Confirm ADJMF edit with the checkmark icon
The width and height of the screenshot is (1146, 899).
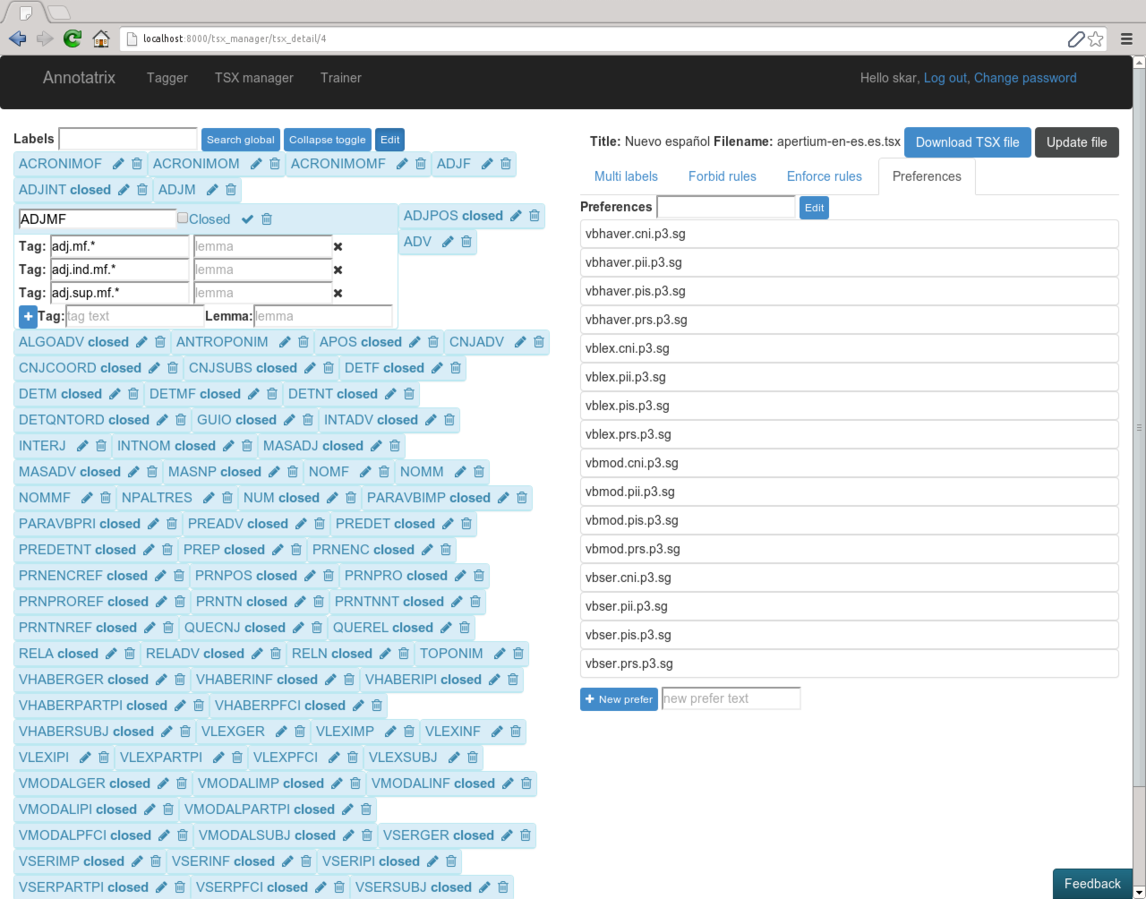248,219
